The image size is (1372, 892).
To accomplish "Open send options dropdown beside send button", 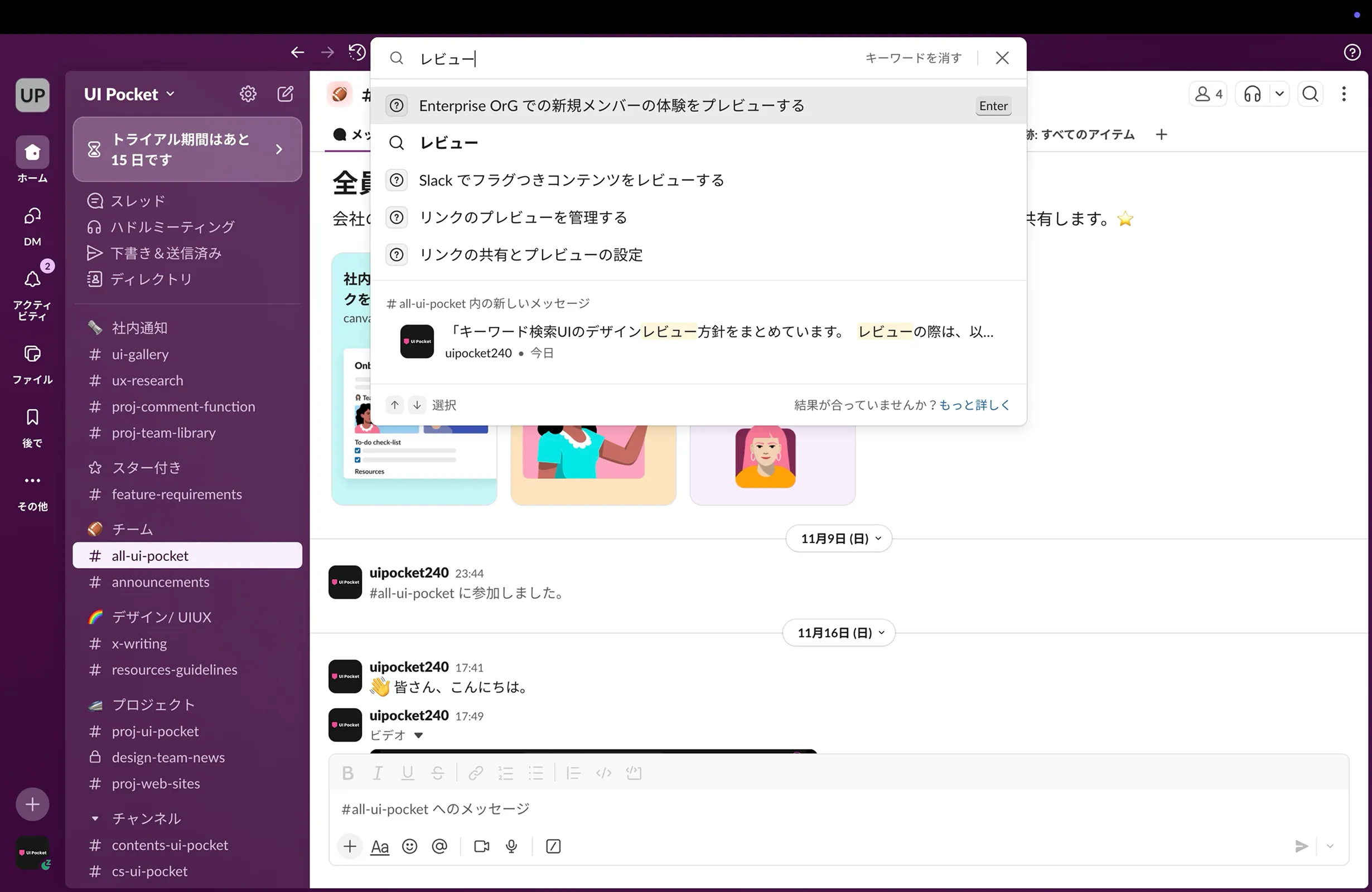I will 1330,846.
